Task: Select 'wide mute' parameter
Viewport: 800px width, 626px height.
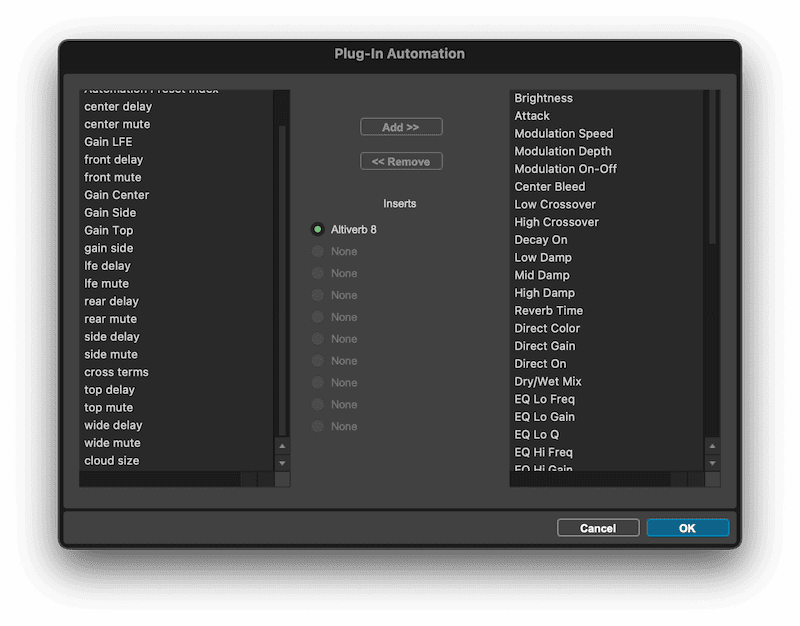Action: tap(112, 443)
